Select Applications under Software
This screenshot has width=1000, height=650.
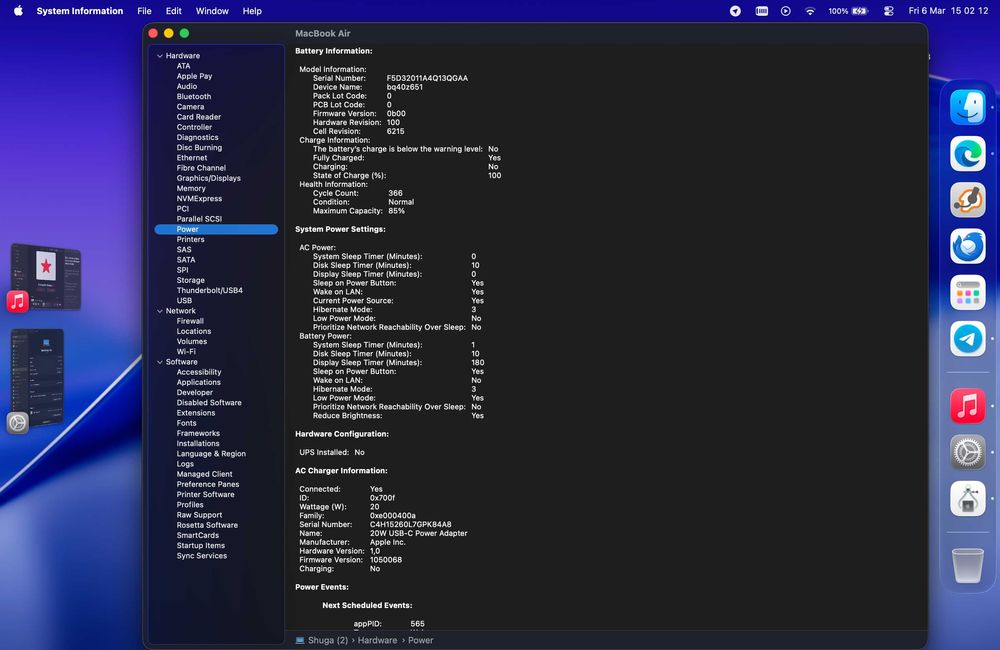tap(198, 383)
